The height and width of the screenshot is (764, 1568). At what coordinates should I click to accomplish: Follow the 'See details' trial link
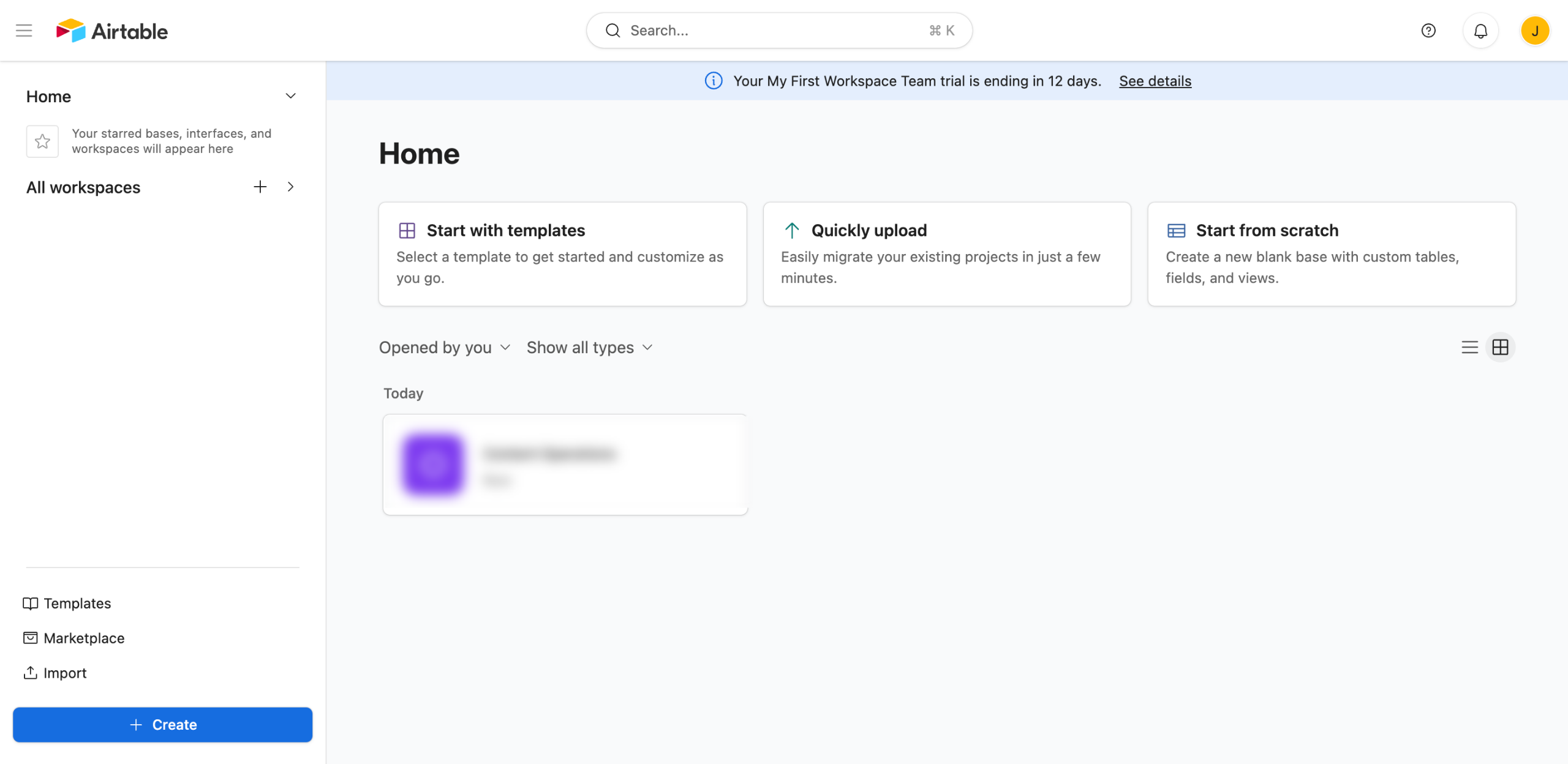[1155, 81]
